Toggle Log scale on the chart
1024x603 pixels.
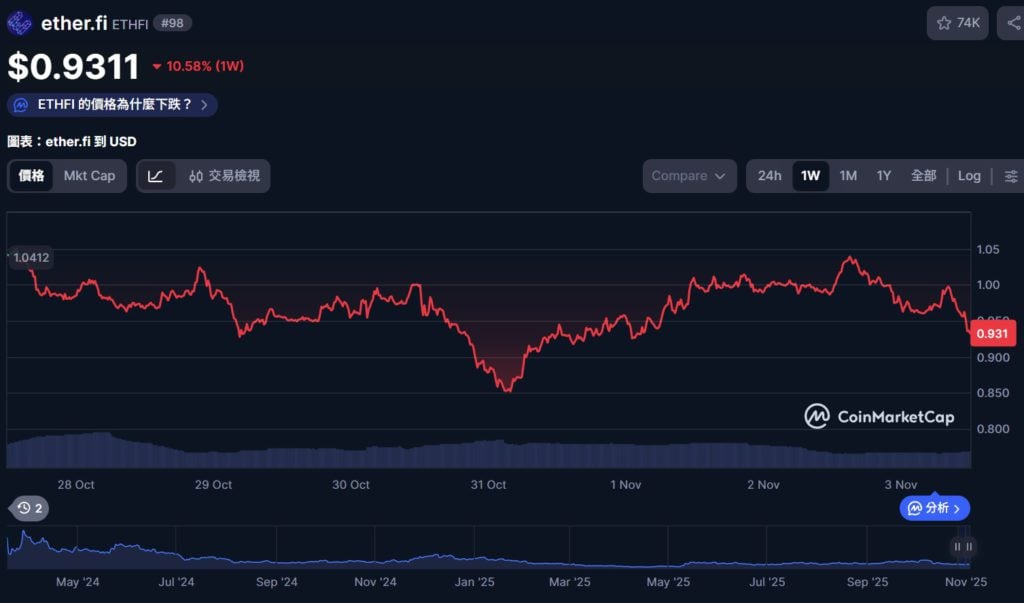969,176
